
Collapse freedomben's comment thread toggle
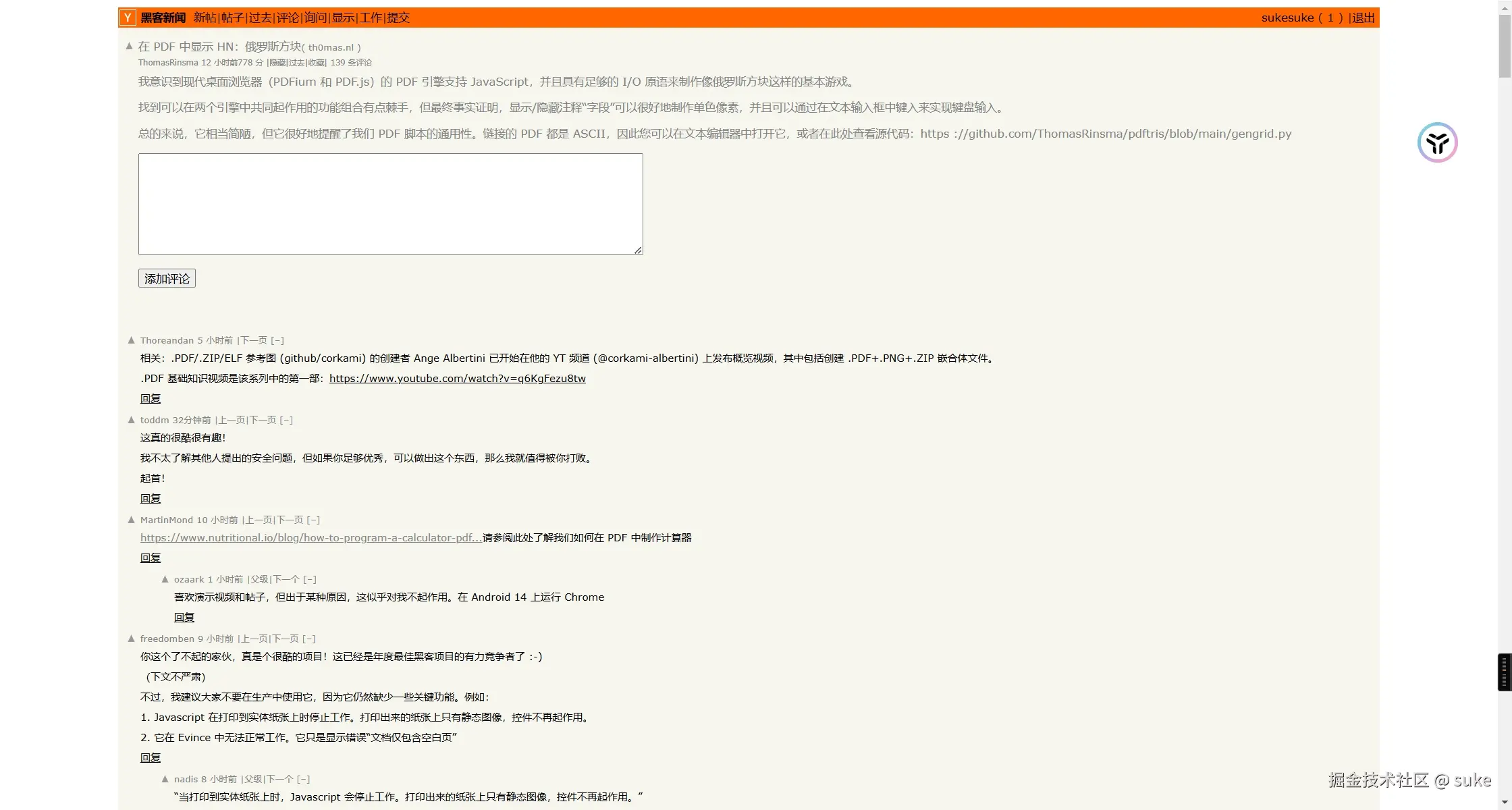click(x=309, y=639)
